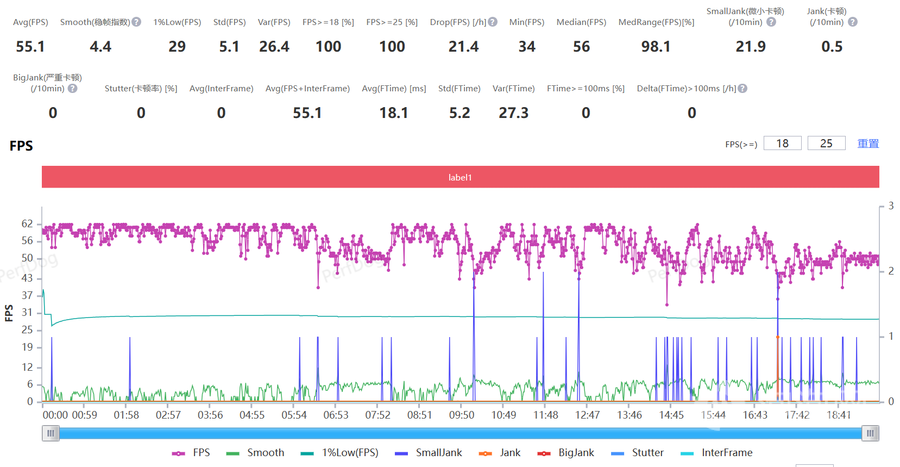Image resolution: width=900 pixels, height=467 pixels.
Task: Click the reset link beside FPS thresholds
Action: [868, 143]
